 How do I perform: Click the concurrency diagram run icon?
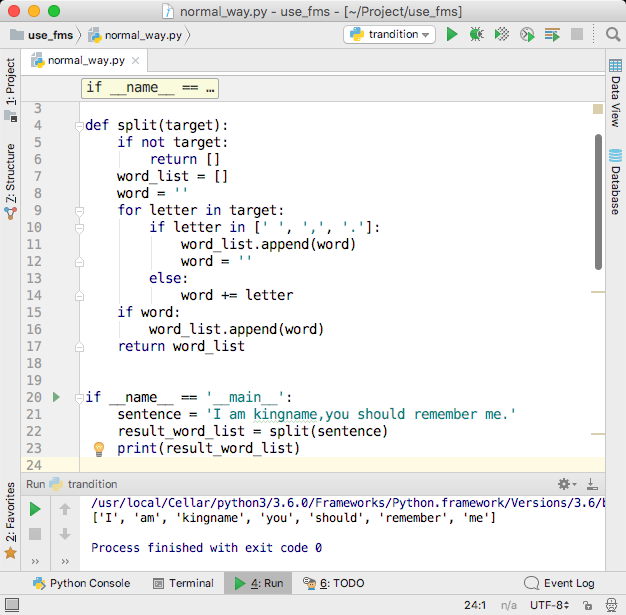click(x=552, y=35)
